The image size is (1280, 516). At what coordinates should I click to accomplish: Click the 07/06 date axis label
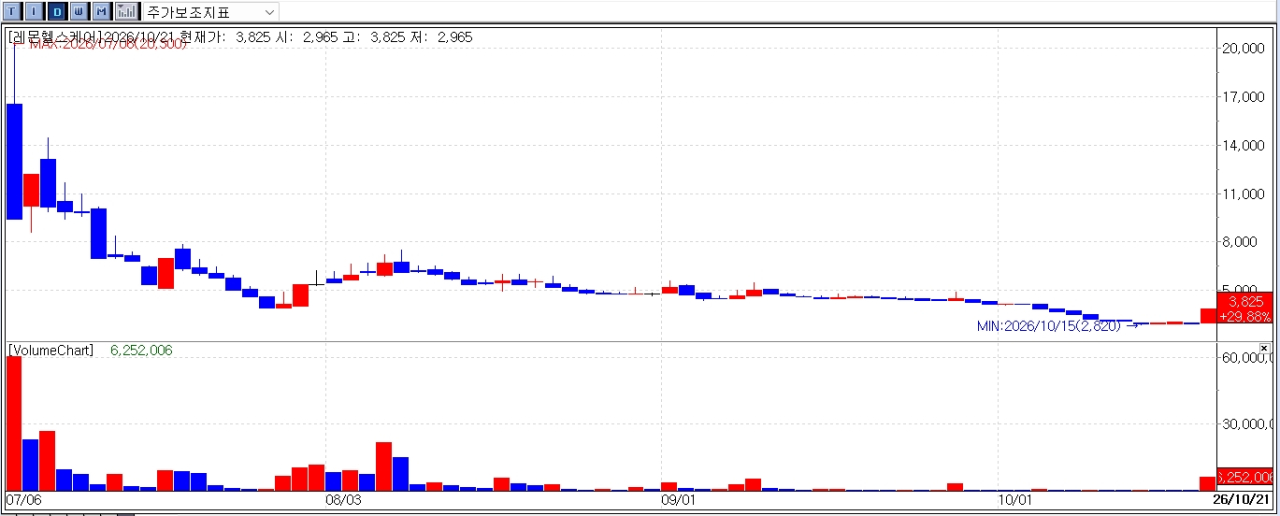point(23,498)
